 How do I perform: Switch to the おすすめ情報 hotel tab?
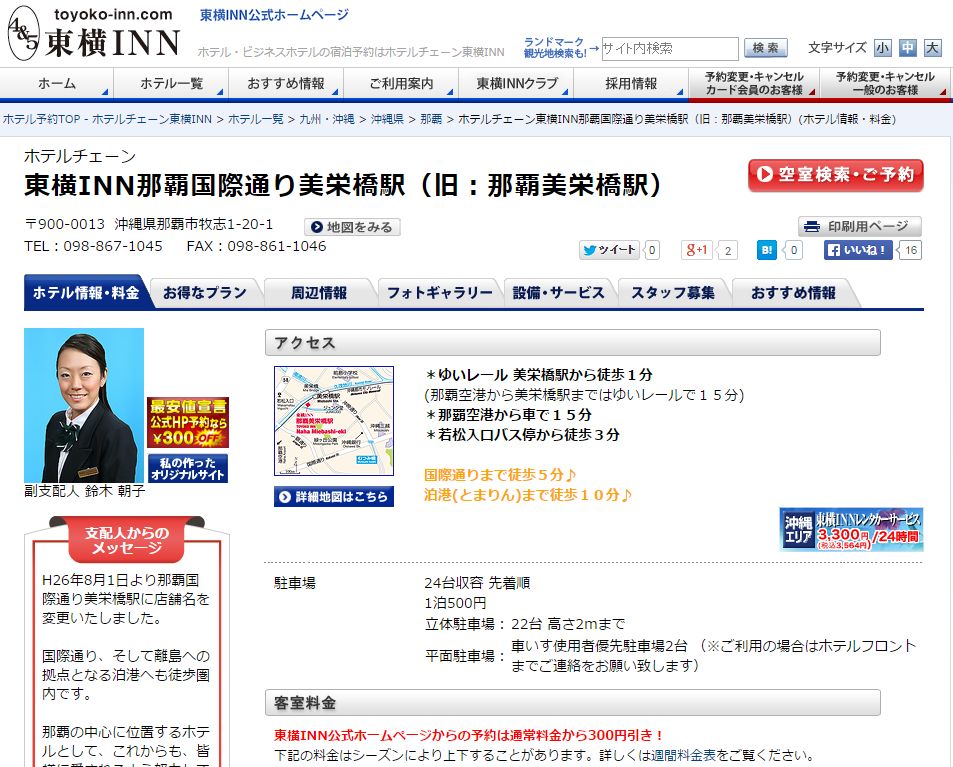(x=793, y=293)
